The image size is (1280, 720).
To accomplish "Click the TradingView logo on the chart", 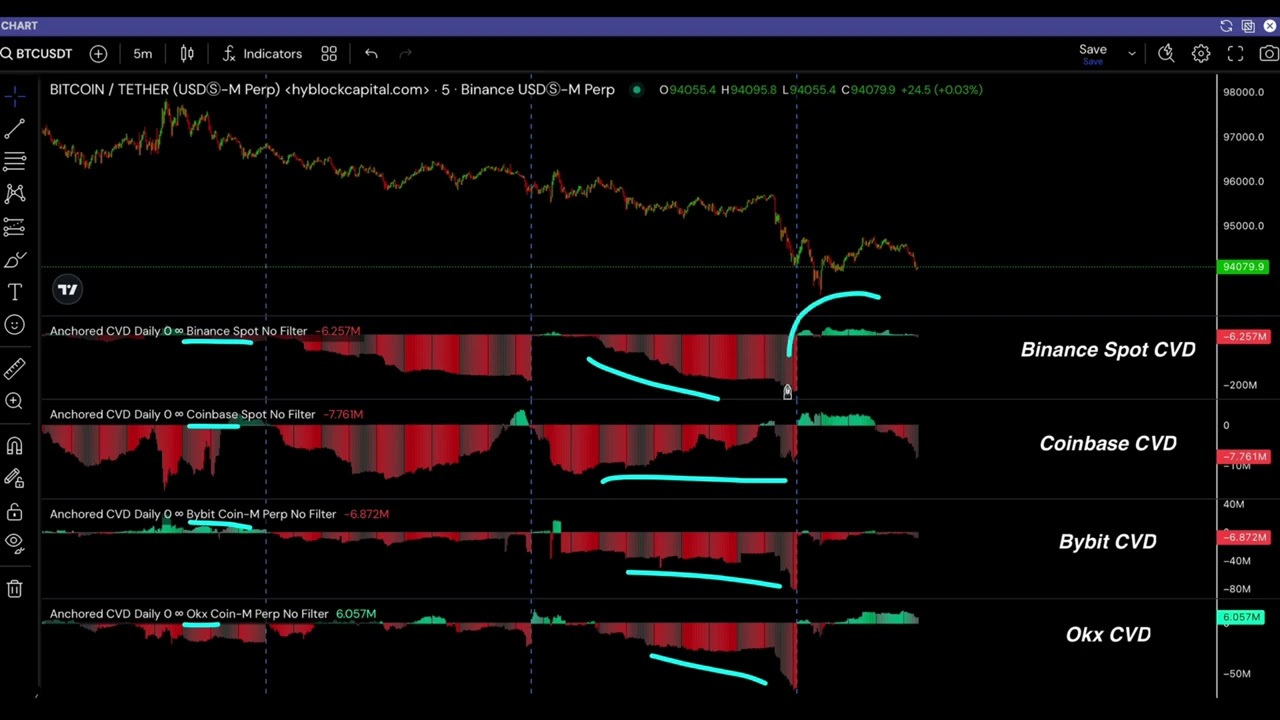I will click(67, 290).
